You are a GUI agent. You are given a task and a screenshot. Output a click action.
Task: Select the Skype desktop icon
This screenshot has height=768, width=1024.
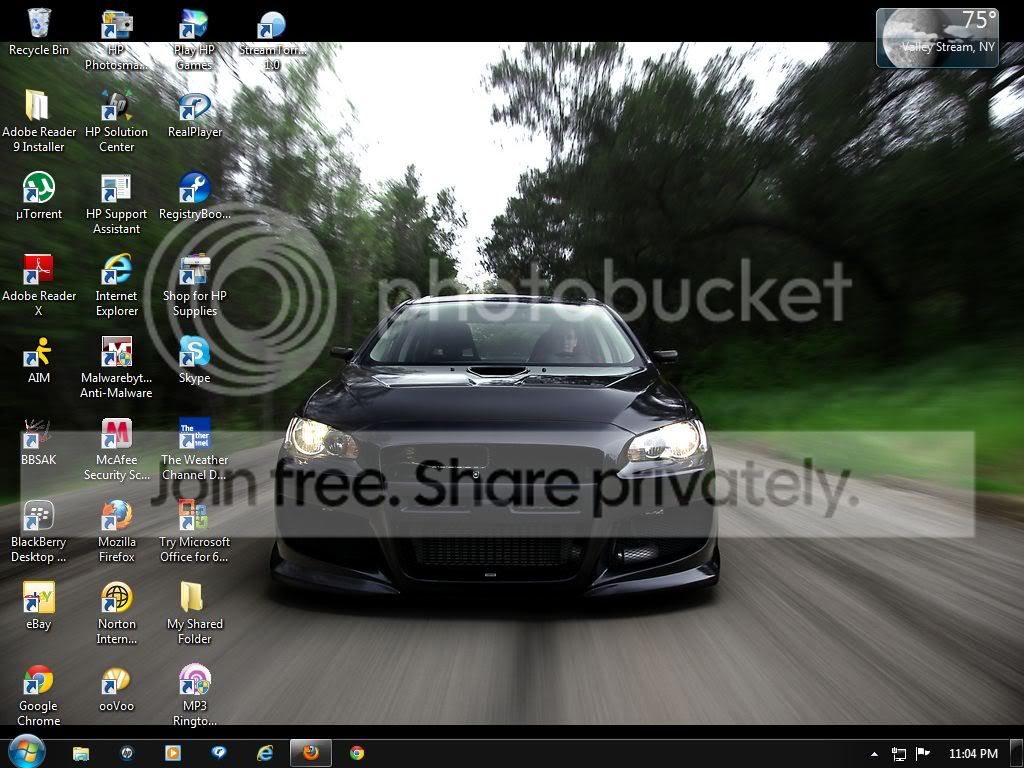pyautogui.click(x=194, y=360)
